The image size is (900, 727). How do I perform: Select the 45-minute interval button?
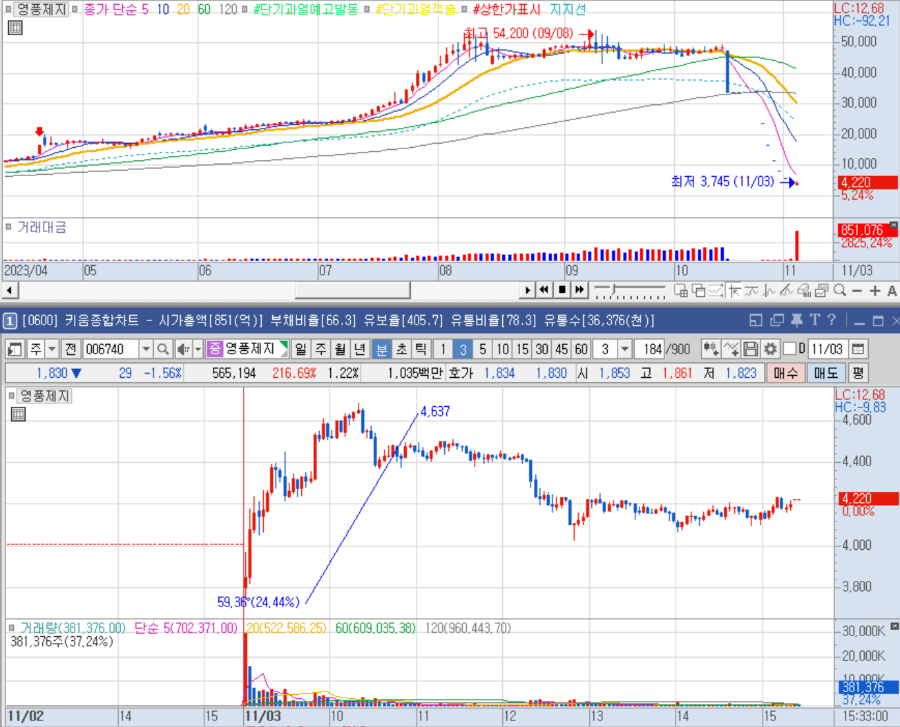click(x=561, y=349)
